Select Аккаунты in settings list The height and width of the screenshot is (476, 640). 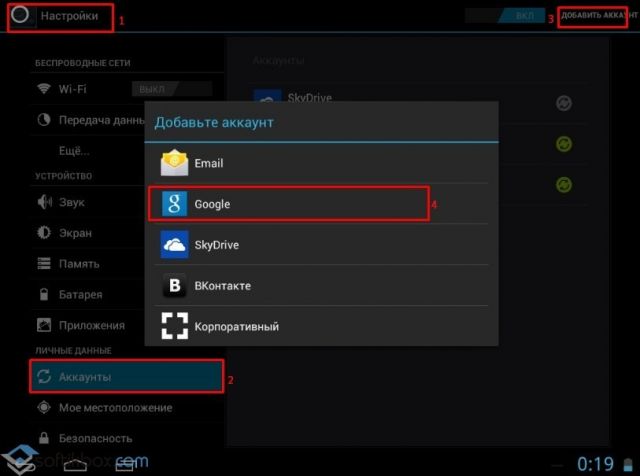tap(127, 376)
